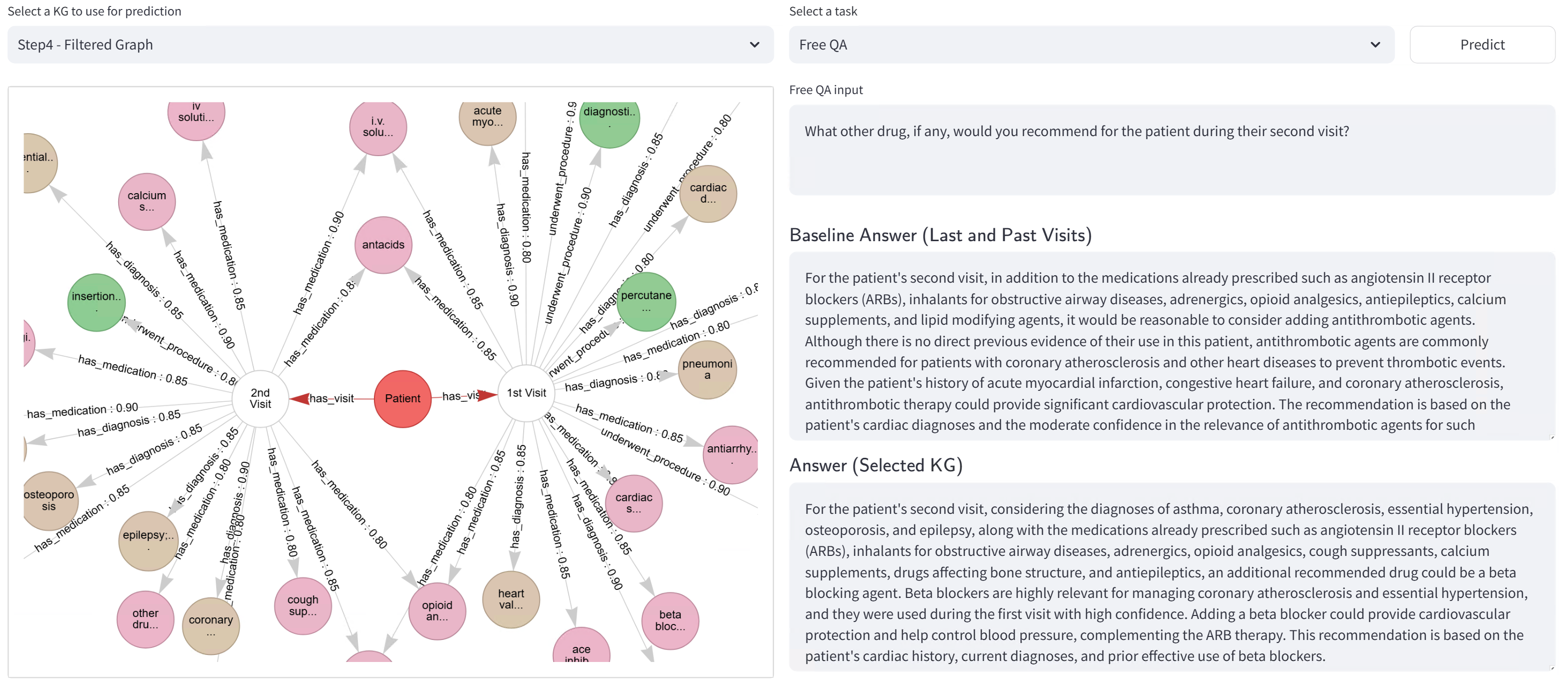Click the osteoporosis diagnosis node
The height and width of the screenshot is (682, 1568).
(x=49, y=500)
